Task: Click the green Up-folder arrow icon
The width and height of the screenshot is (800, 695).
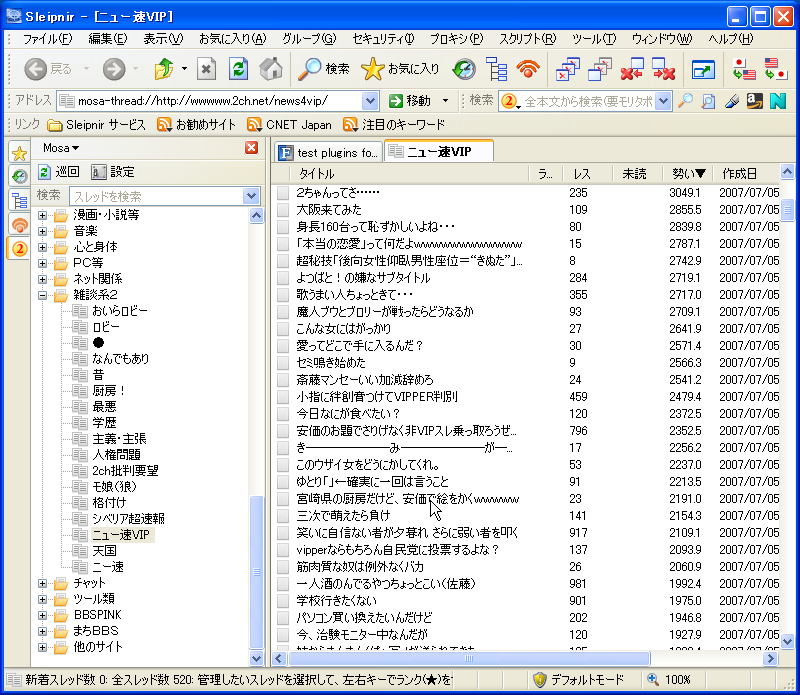Action: [x=164, y=69]
